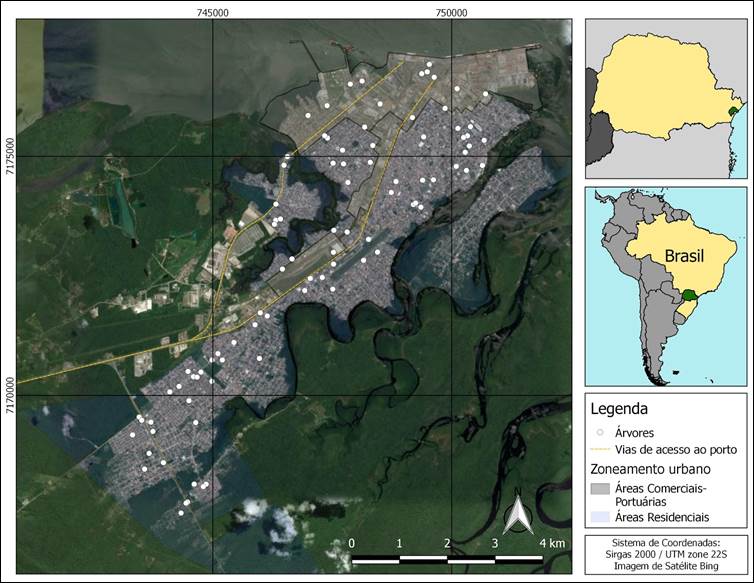Screen dimensions: 754x583
Task: Select the light blue Áreas Residenciais swatch
Action: pos(600,517)
